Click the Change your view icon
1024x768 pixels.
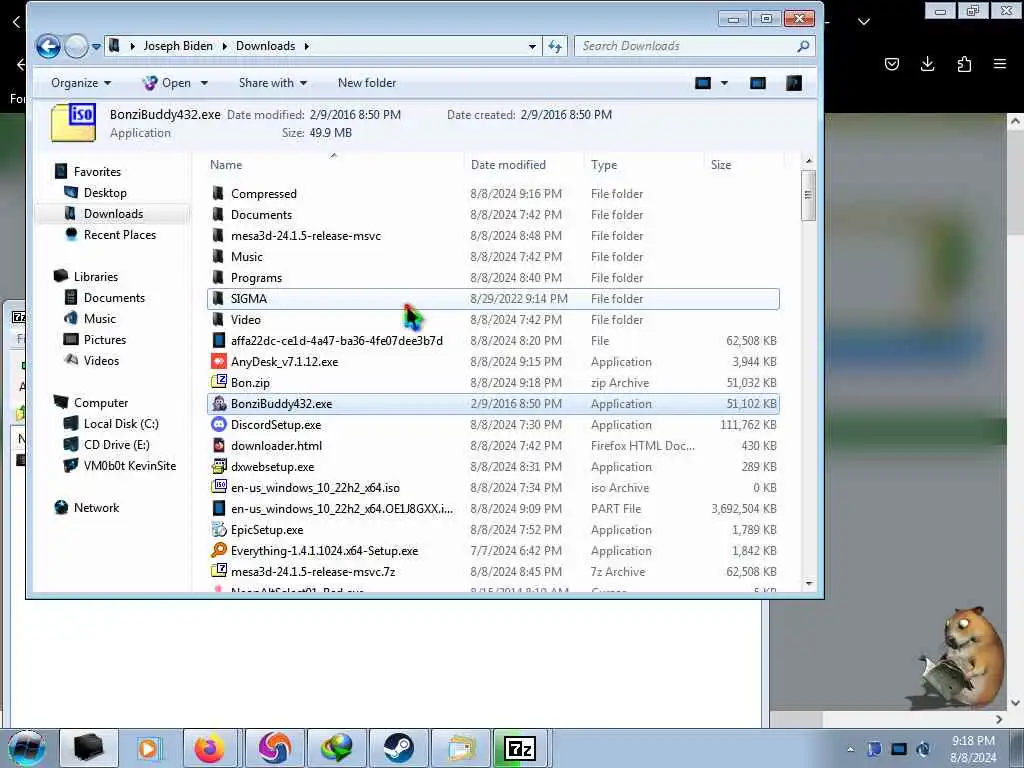point(703,83)
